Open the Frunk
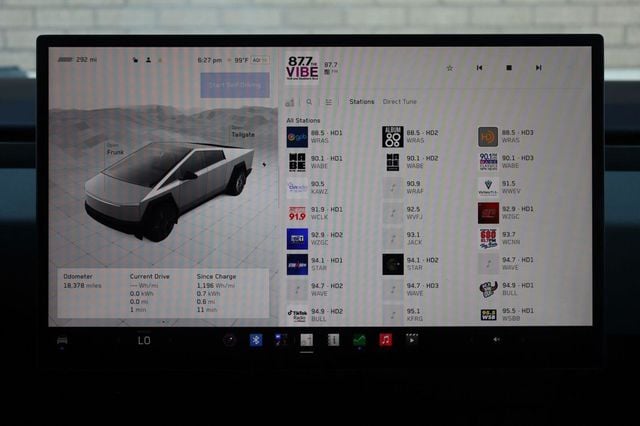This screenshot has width=640, height=426. pos(115,149)
